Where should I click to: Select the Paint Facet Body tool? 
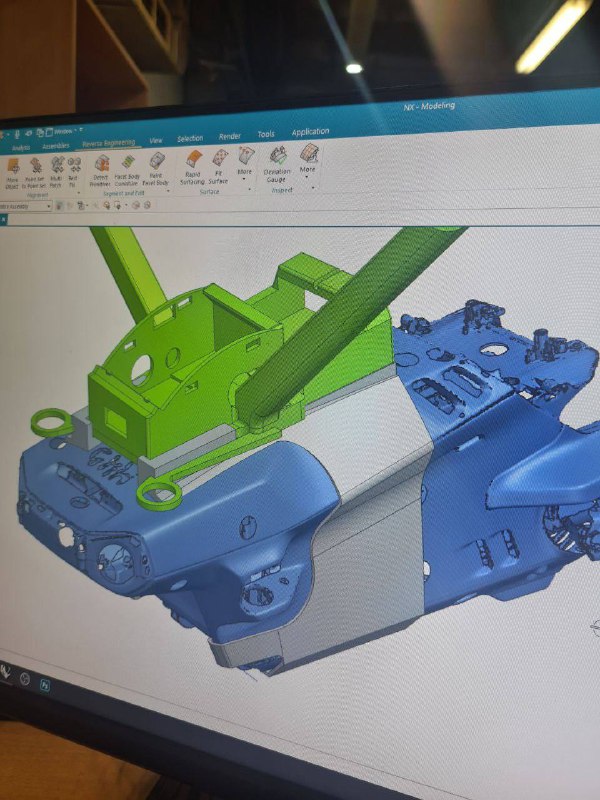pyautogui.click(x=156, y=169)
